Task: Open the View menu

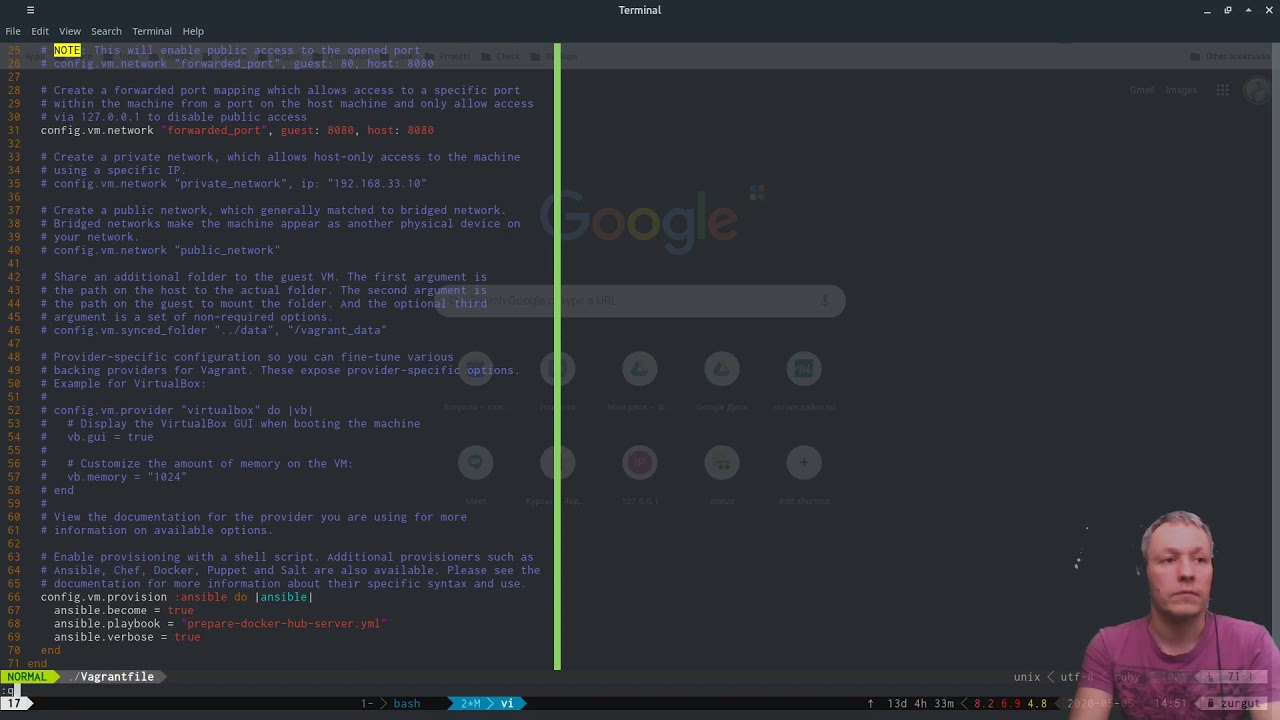Action: click(70, 31)
